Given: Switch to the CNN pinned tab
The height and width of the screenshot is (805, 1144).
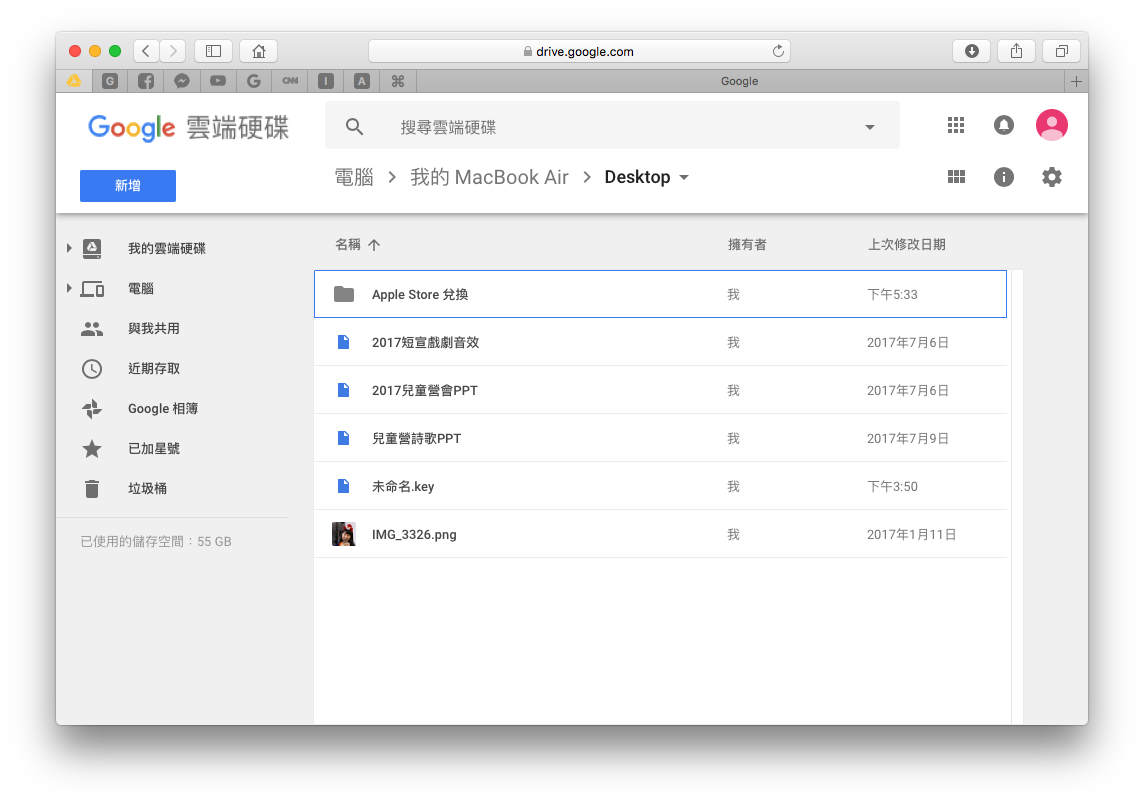Looking at the screenshot, I should 290,81.
